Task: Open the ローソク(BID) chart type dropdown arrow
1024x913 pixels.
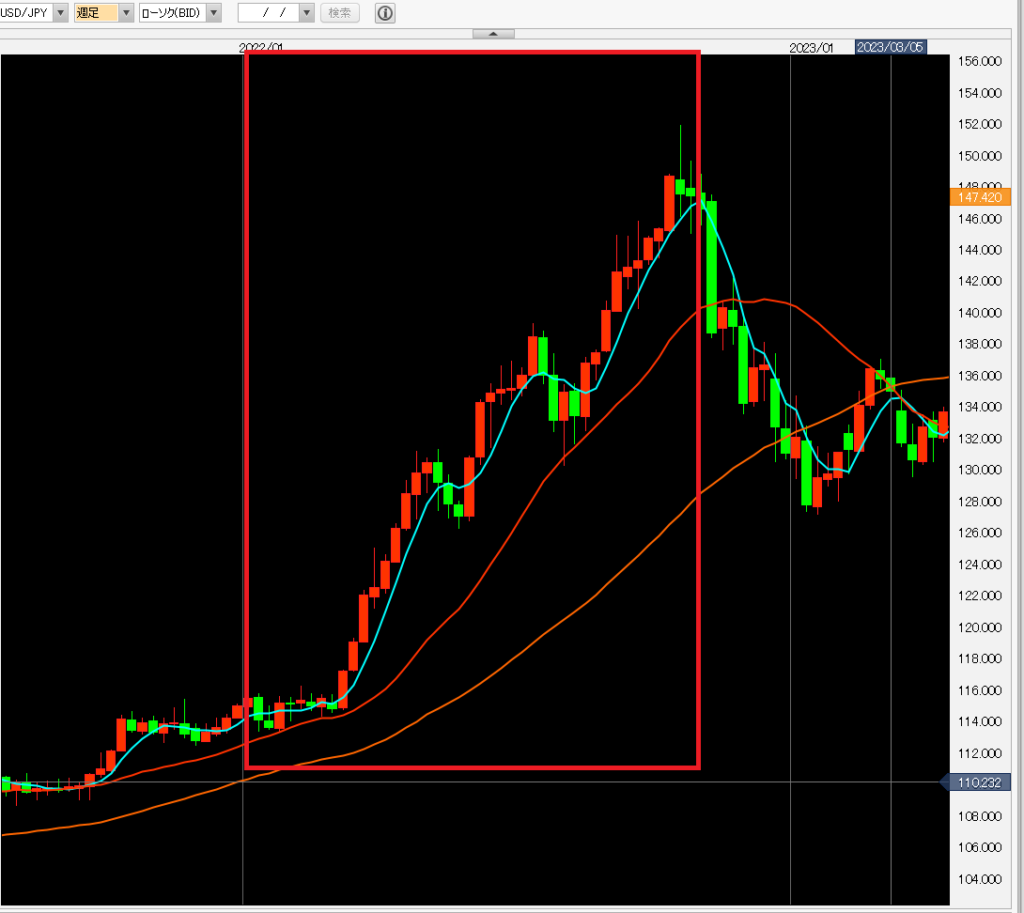Action: click(213, 13)
